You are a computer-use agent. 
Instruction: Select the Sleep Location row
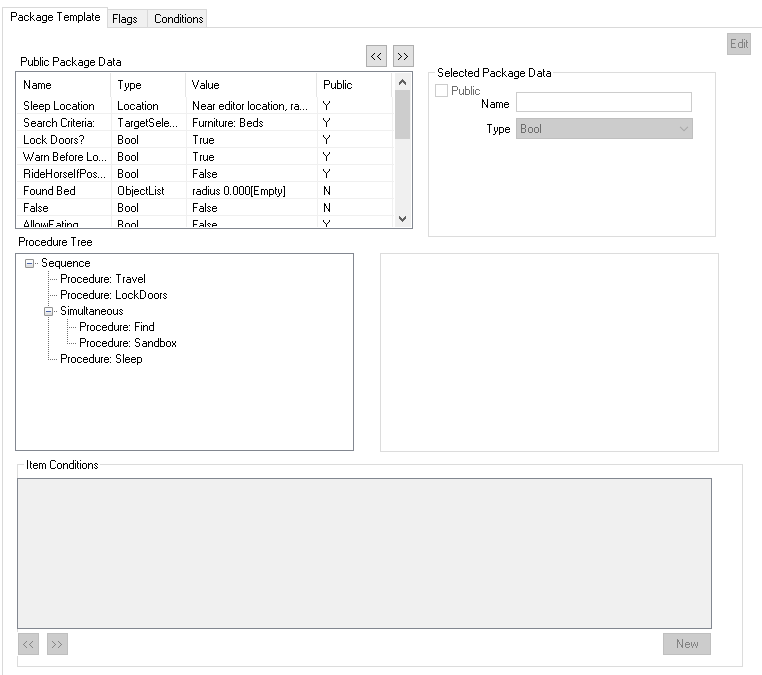point(59,106)
